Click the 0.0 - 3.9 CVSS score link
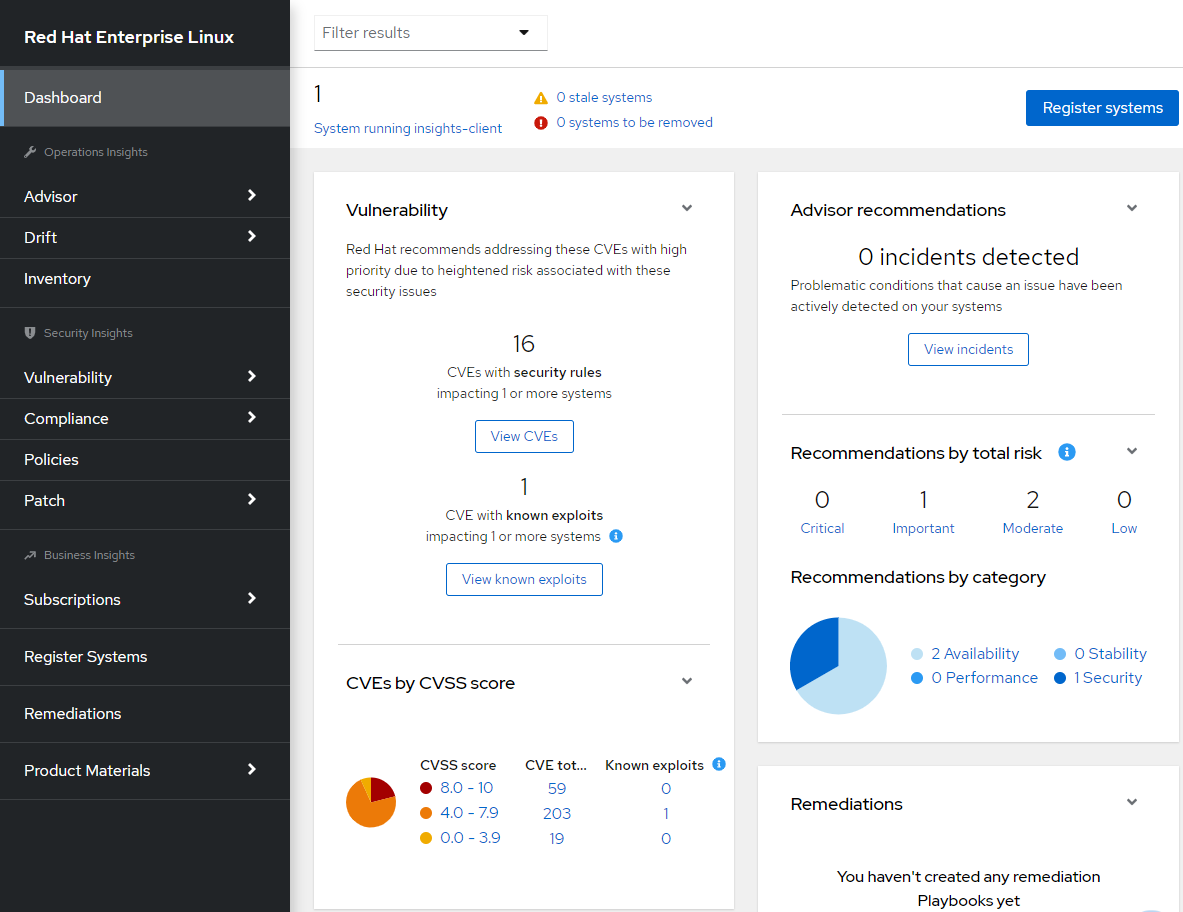 [x=470, y=838]
